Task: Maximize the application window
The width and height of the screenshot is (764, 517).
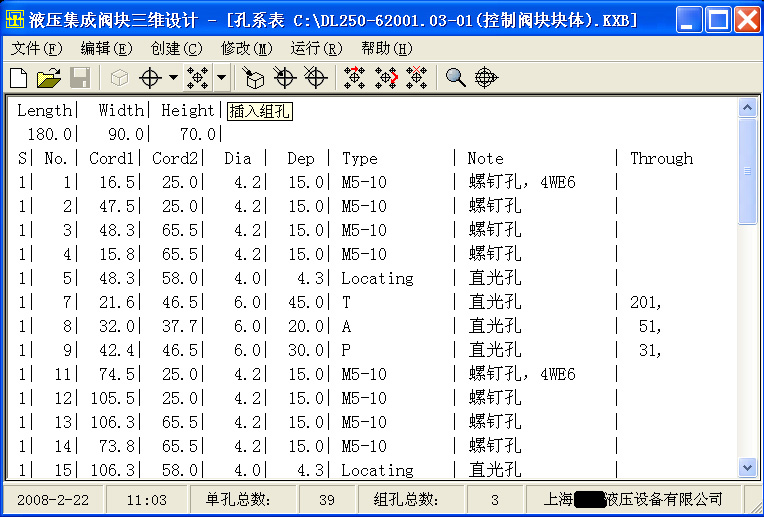Action: coord(719,20)
